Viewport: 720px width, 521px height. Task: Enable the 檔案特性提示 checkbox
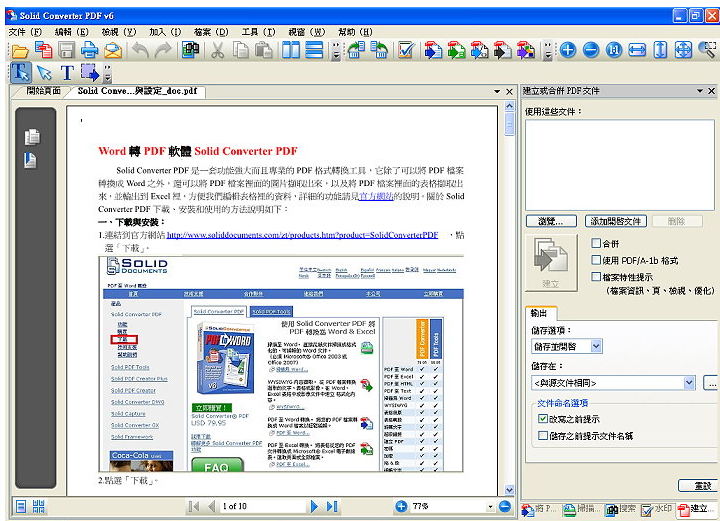(596, 276)
